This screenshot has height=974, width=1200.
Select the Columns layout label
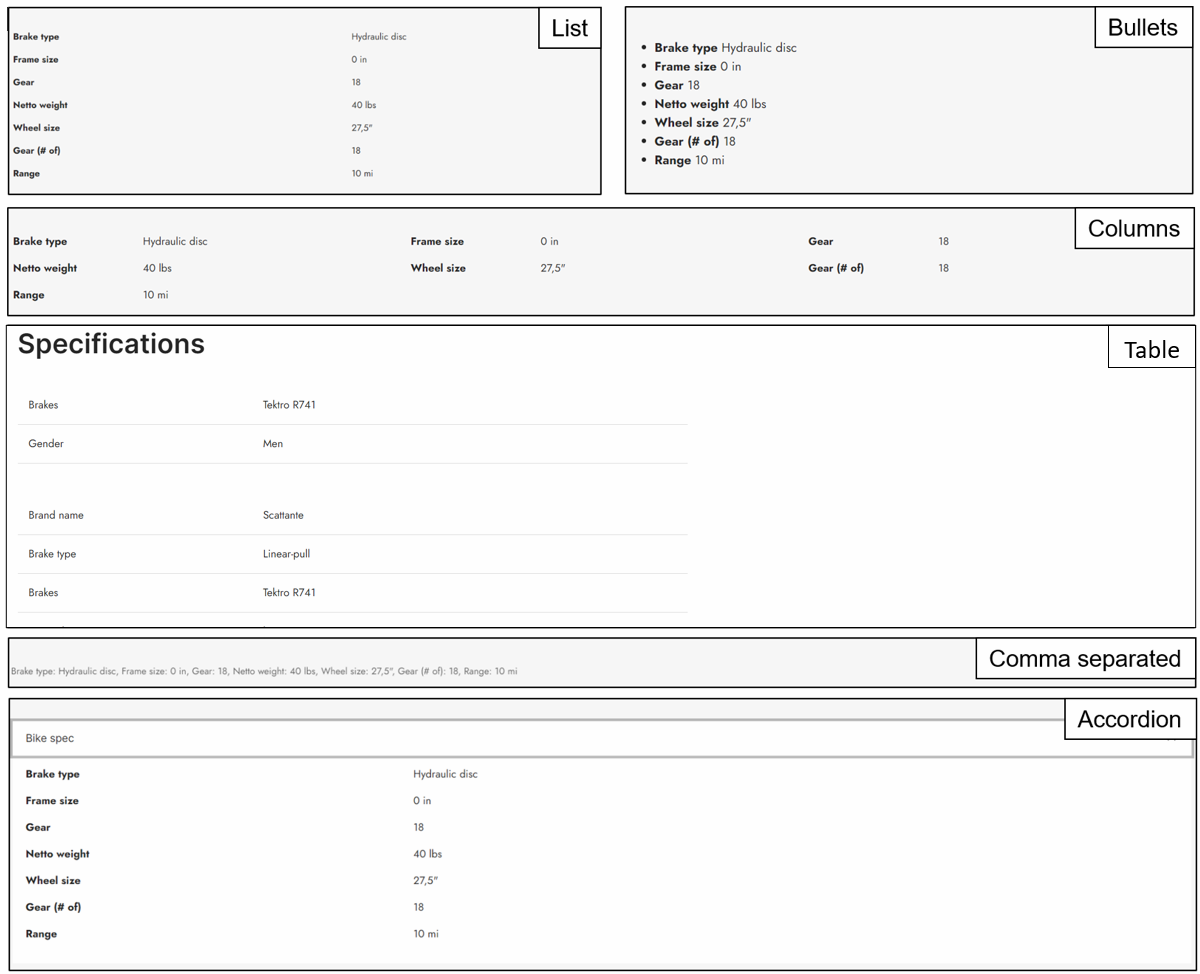coord(1133,229)
